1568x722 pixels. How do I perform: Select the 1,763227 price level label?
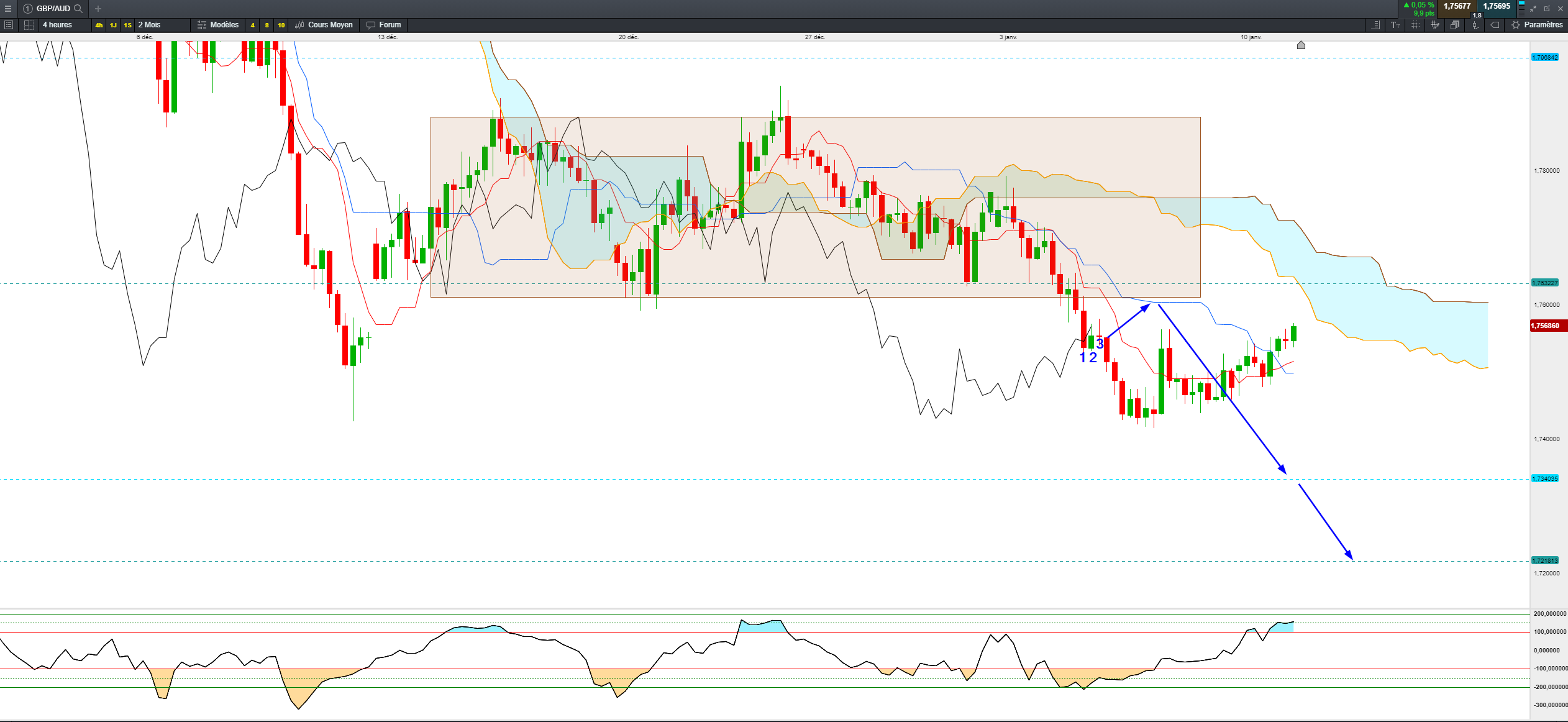point(1545,283)
